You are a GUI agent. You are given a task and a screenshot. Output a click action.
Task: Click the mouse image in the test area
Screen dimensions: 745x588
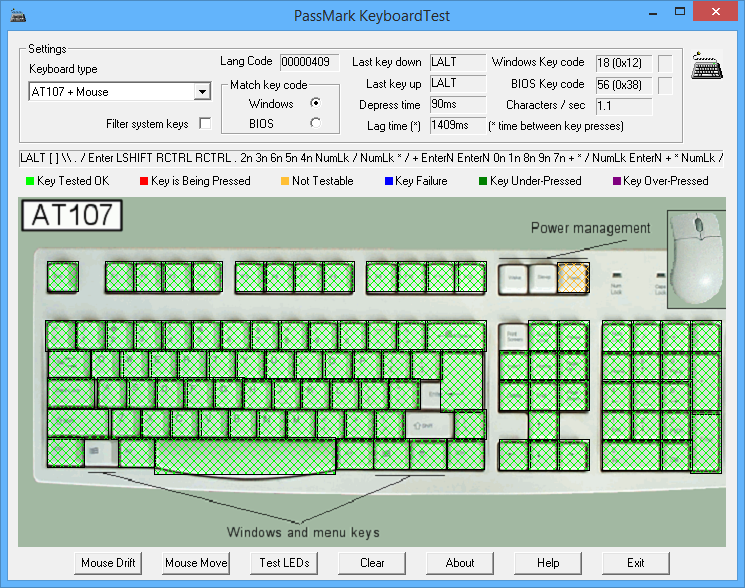tap(697, 259)
